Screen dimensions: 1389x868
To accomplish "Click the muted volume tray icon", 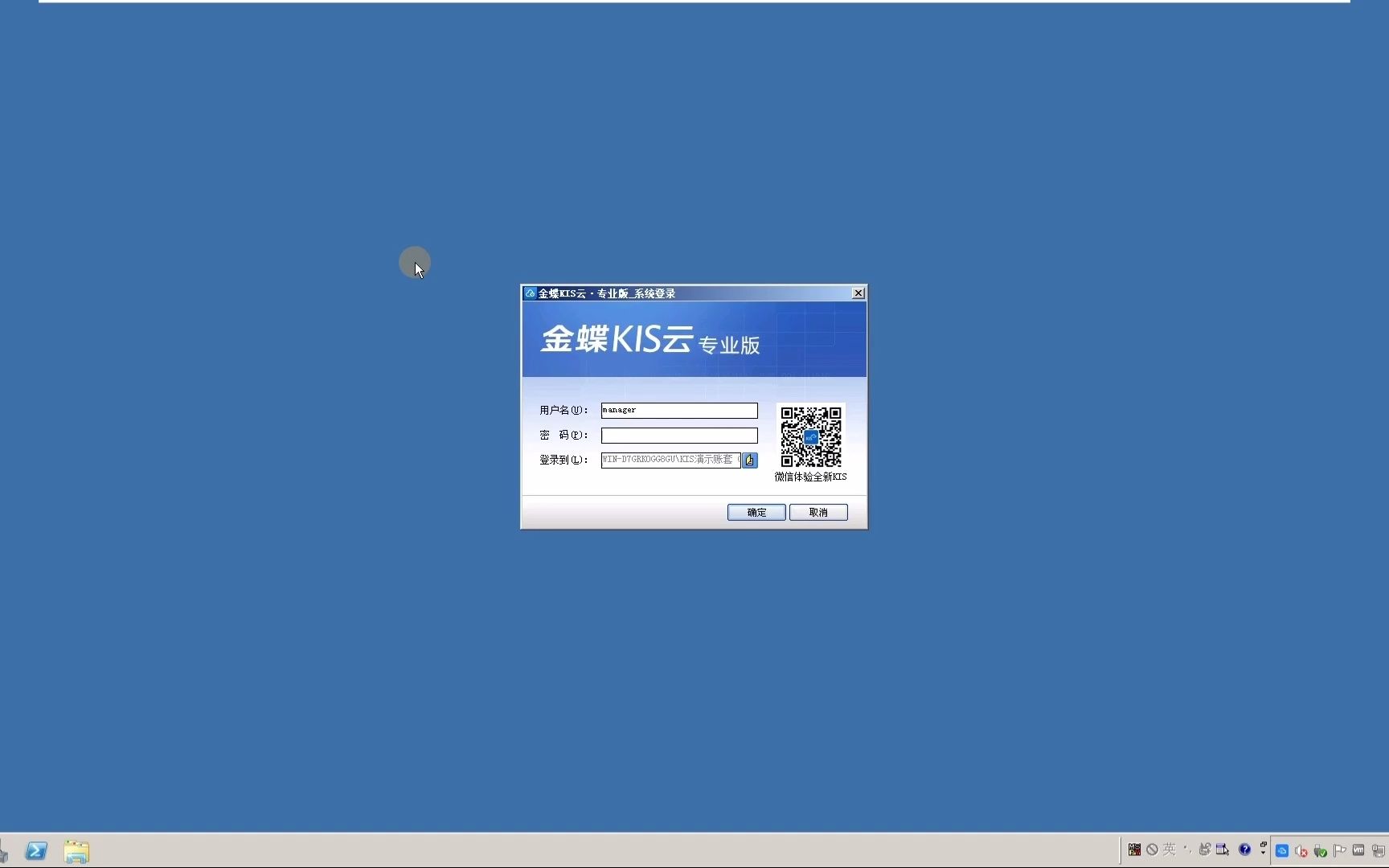I will point(1301,850).
